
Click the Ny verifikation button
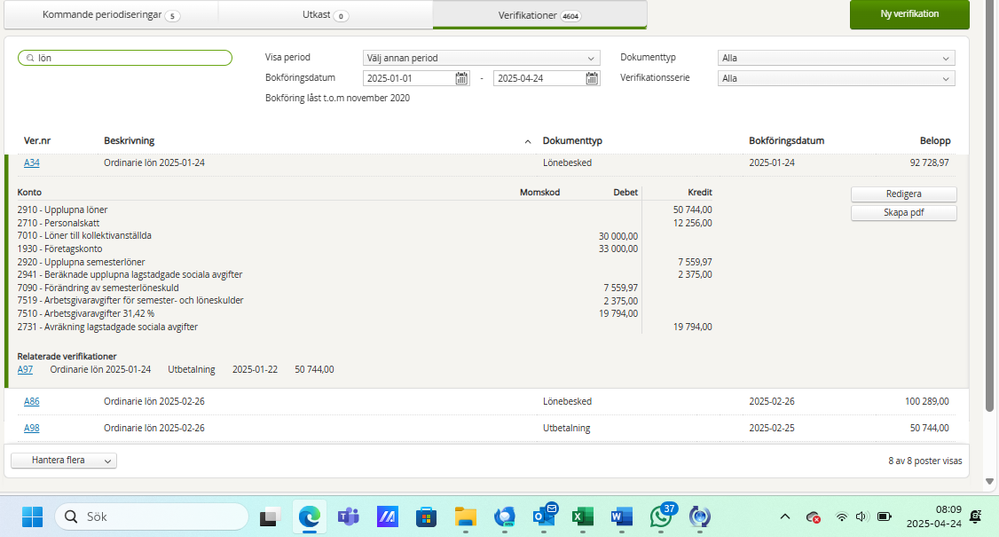[909, 15]
